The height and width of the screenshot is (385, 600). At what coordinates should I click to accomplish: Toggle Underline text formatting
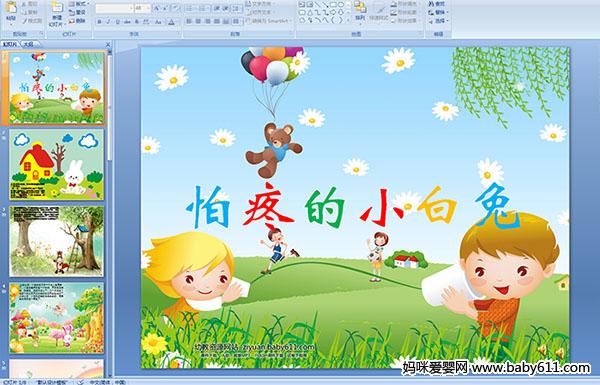117,22
